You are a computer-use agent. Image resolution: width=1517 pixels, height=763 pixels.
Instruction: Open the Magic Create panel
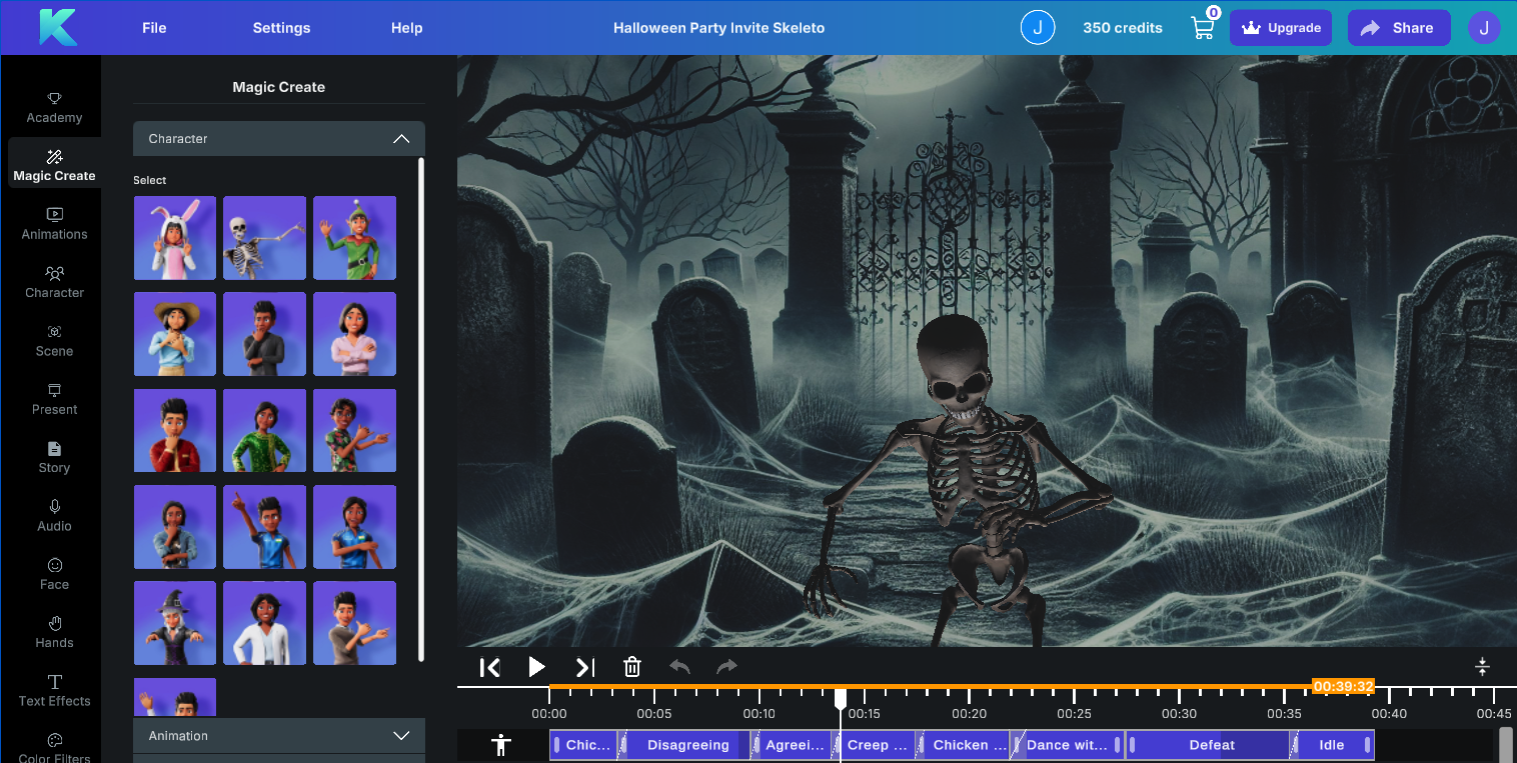[x=53, y=163]
